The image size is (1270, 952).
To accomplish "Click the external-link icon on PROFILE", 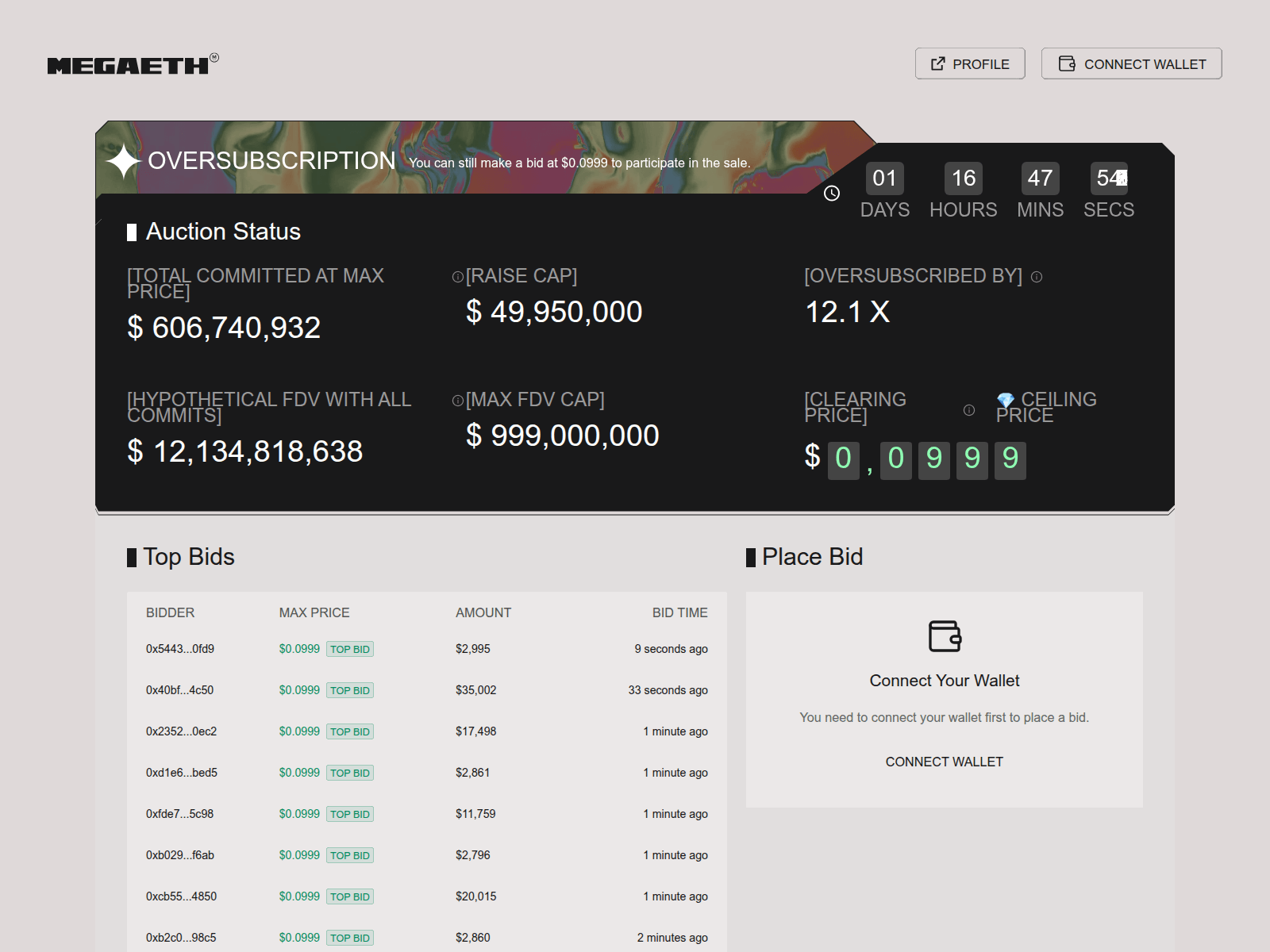I will [937, 63].
